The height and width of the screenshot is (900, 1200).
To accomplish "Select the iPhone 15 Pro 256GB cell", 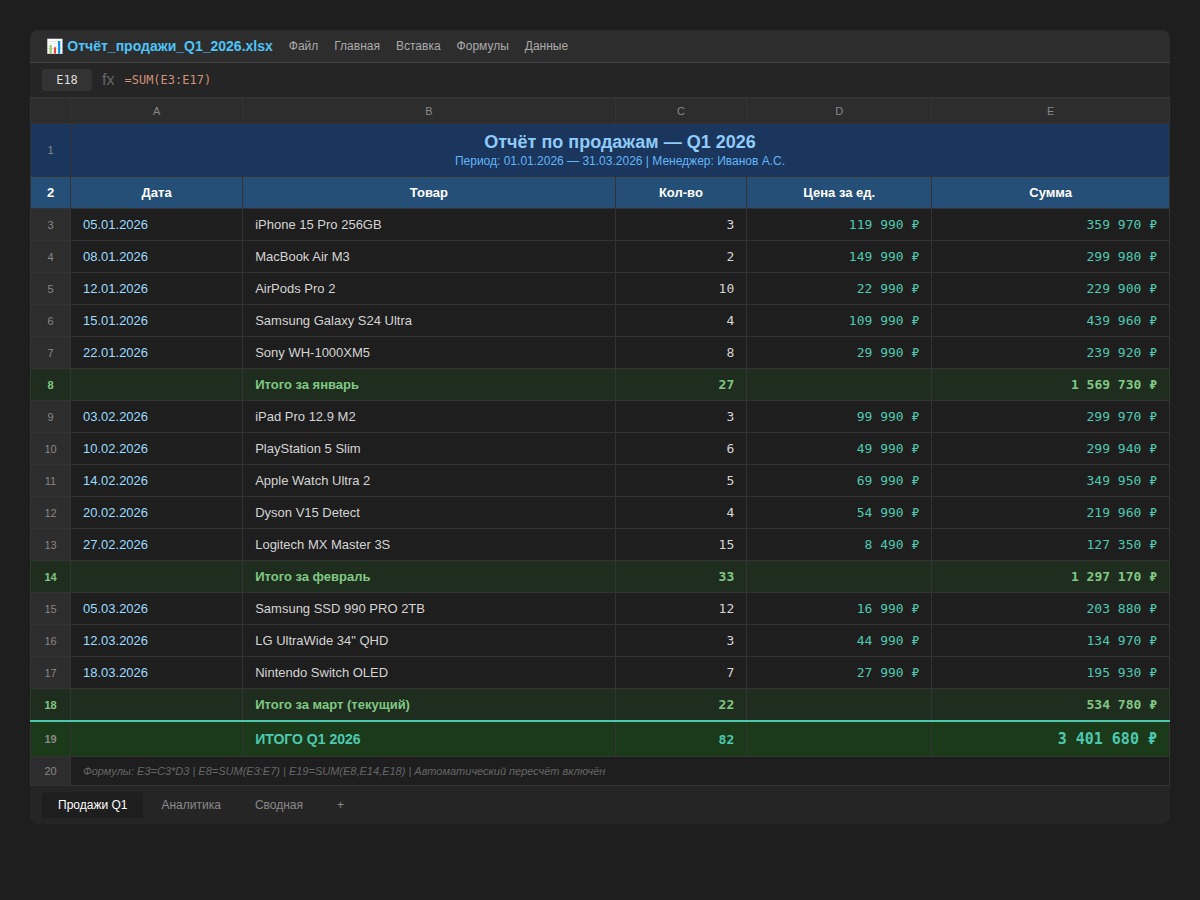I will tap(429, 225).
